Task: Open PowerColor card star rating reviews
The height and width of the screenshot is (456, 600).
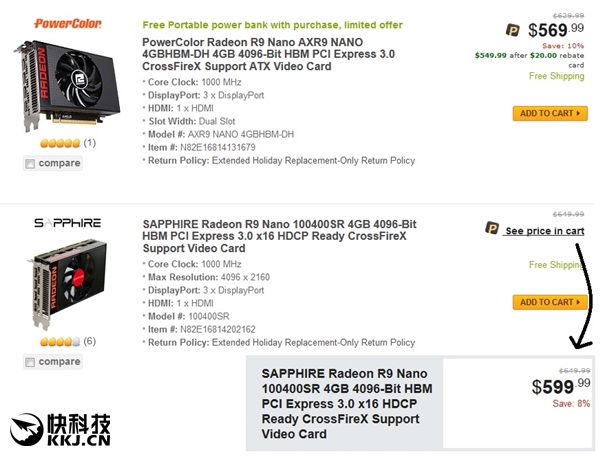Action: click(x=59, y=143)
